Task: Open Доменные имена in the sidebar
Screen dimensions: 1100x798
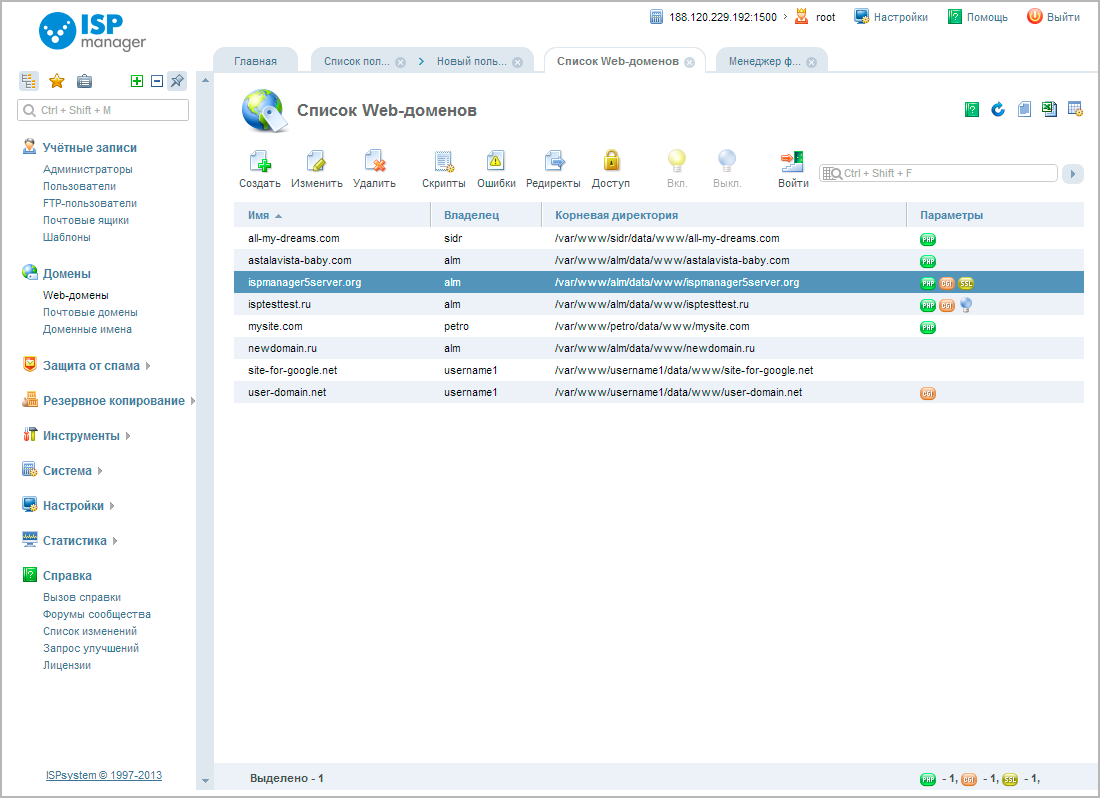Action: coord(87,329)
